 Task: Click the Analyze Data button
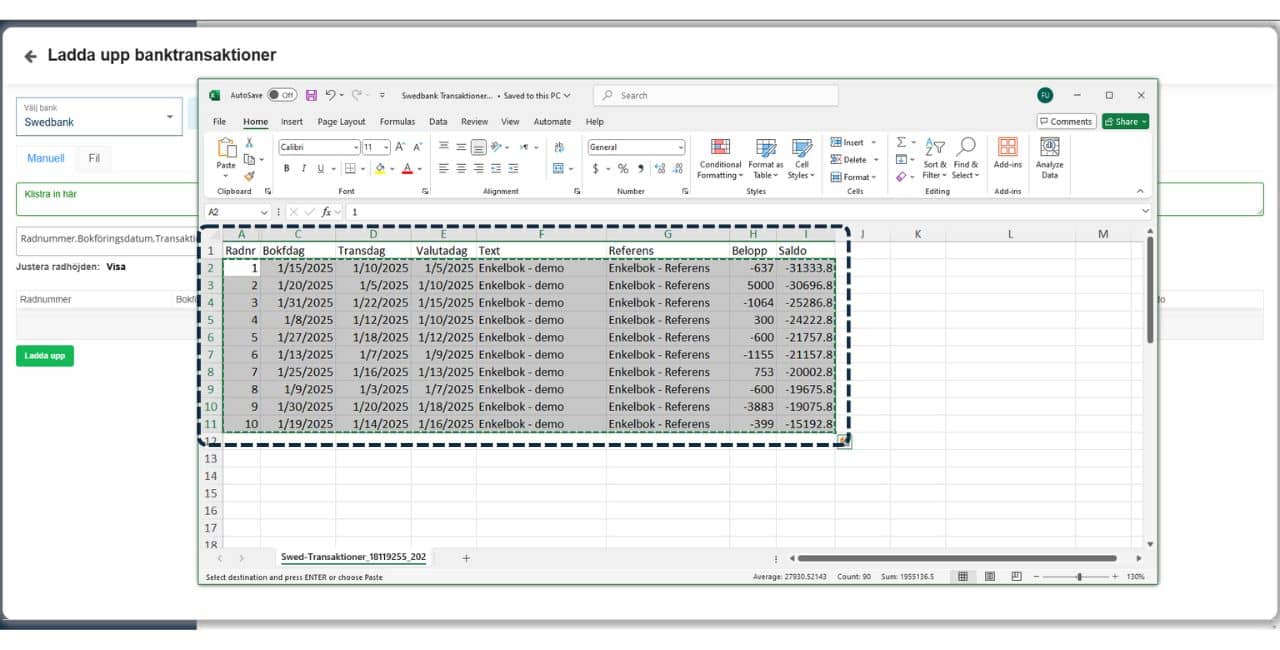pyautogui.click(x=1049, y=158)
